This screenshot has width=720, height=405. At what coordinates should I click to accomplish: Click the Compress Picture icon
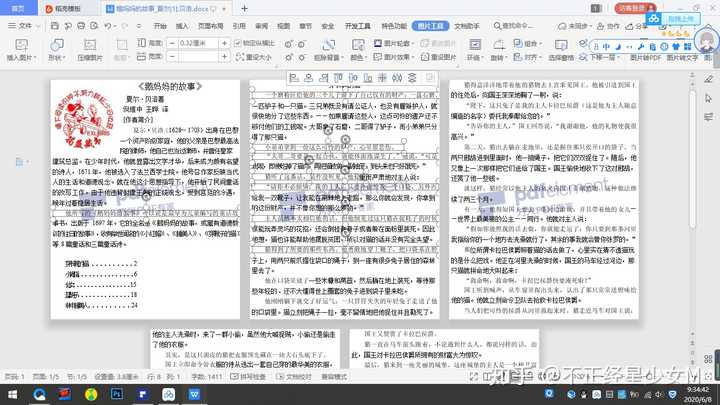[x=90, y=50]
